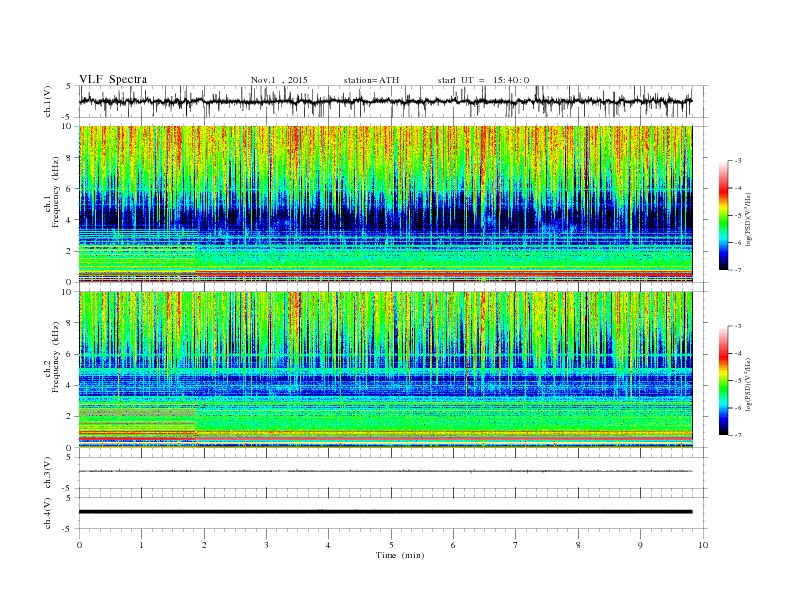The image size is (792, 612).
Task: Click the "-3" tick on ch.2 colorbar
Action: 738,326
